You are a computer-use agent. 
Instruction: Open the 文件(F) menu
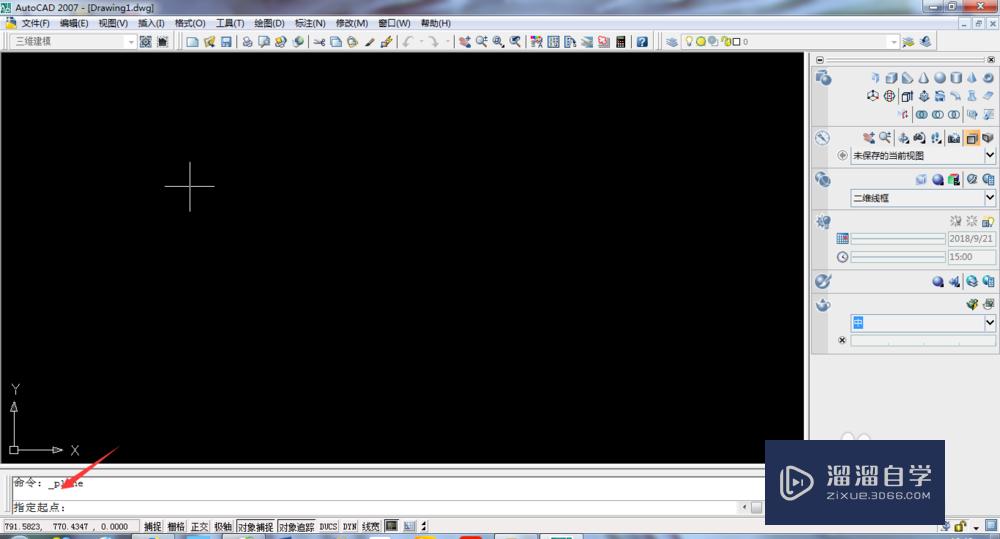35,23
